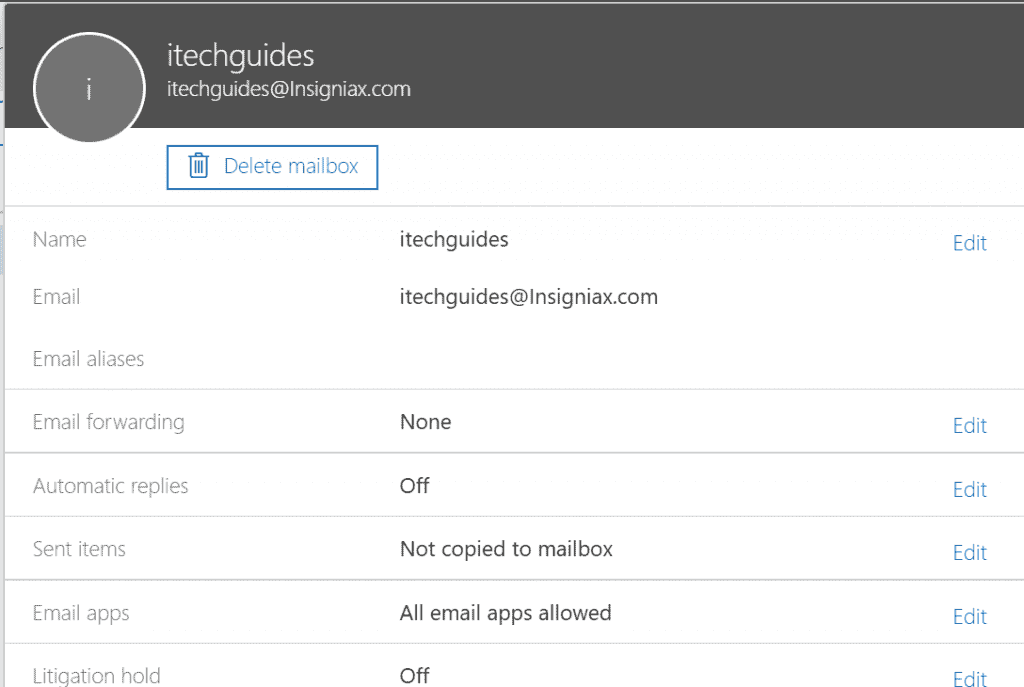Click the Delete mailbox button

pos(272,167)
